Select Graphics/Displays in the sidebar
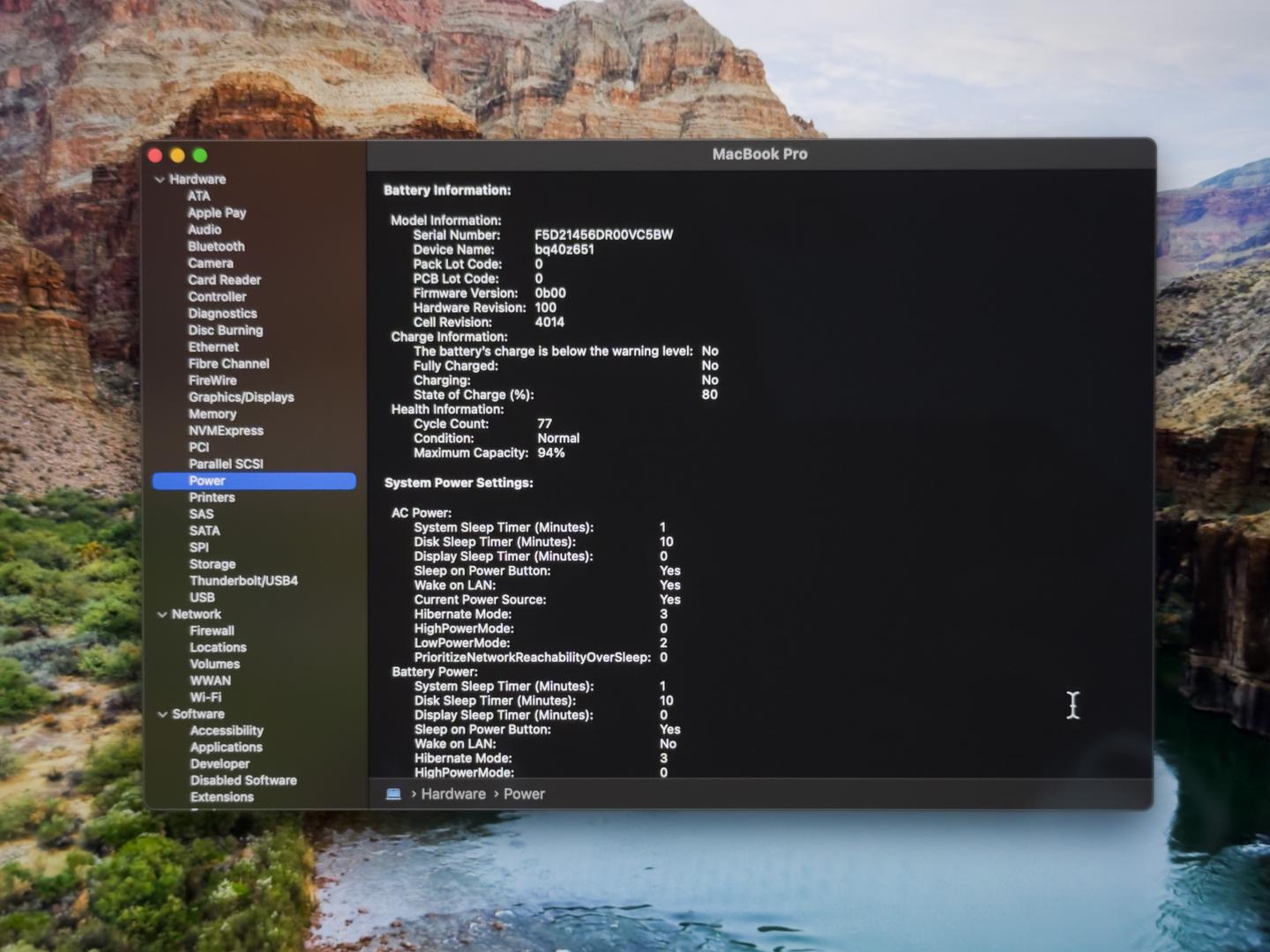Screen dimensions: 1270x952 point(242,398)
